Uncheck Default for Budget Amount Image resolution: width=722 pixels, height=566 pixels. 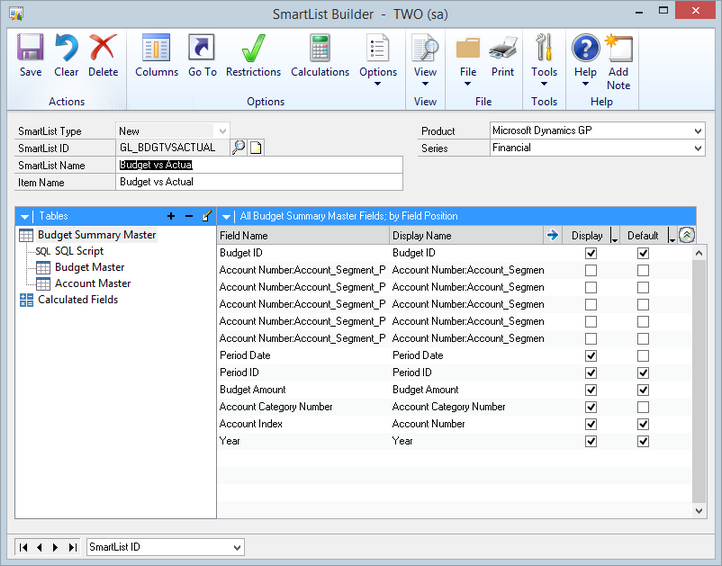tap(643, 390)
